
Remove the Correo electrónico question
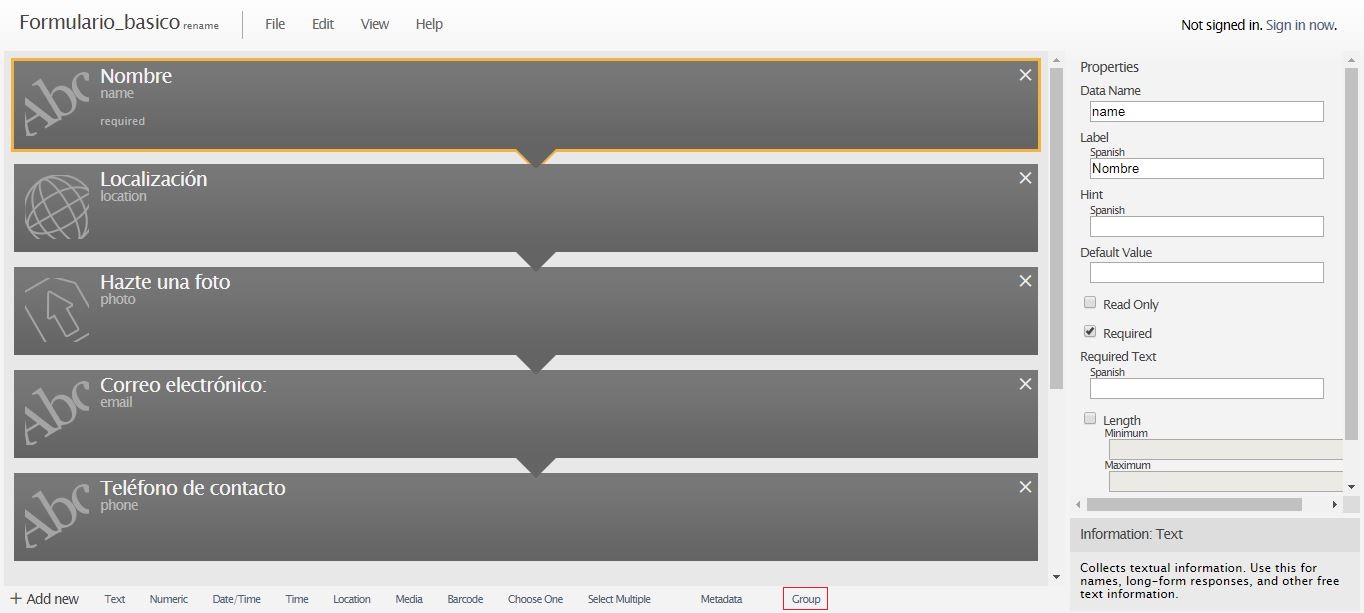pyautogui.click(x=1025, y=384)
